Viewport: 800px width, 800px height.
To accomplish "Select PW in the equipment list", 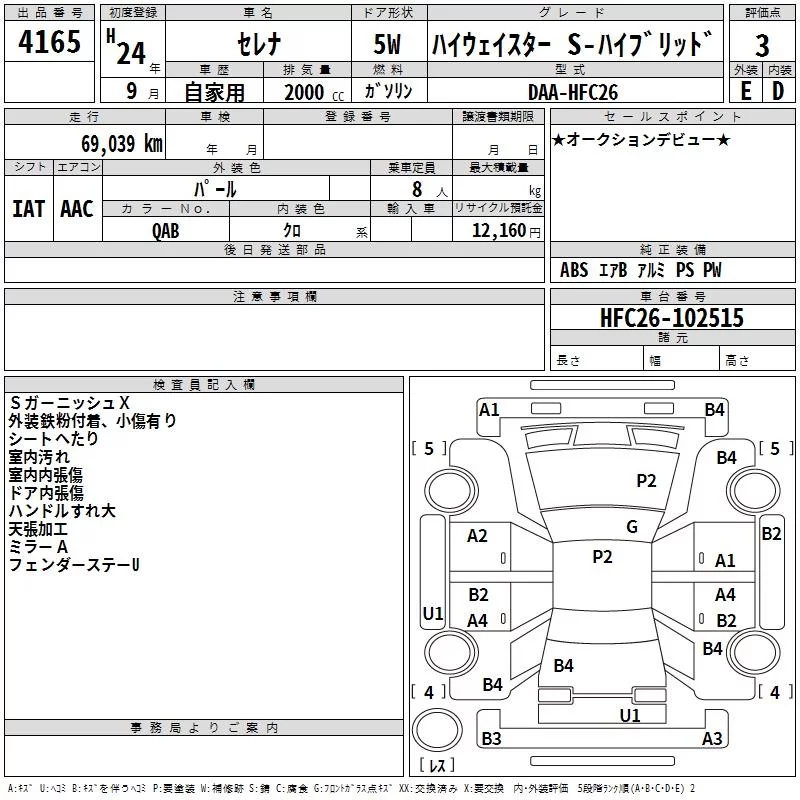I will pyautogui.click(x=712, y=270).
